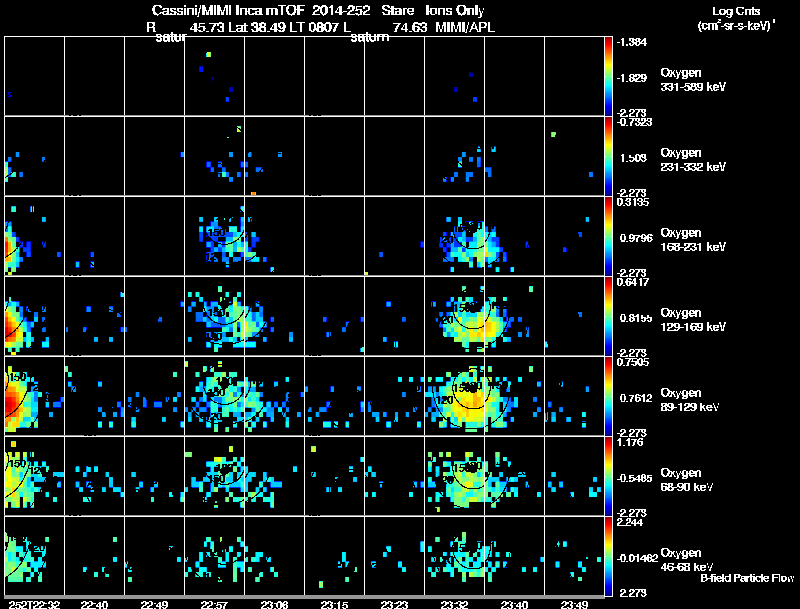
Task: Click the '0.8155' colorbar value
Action: (636, 318)
